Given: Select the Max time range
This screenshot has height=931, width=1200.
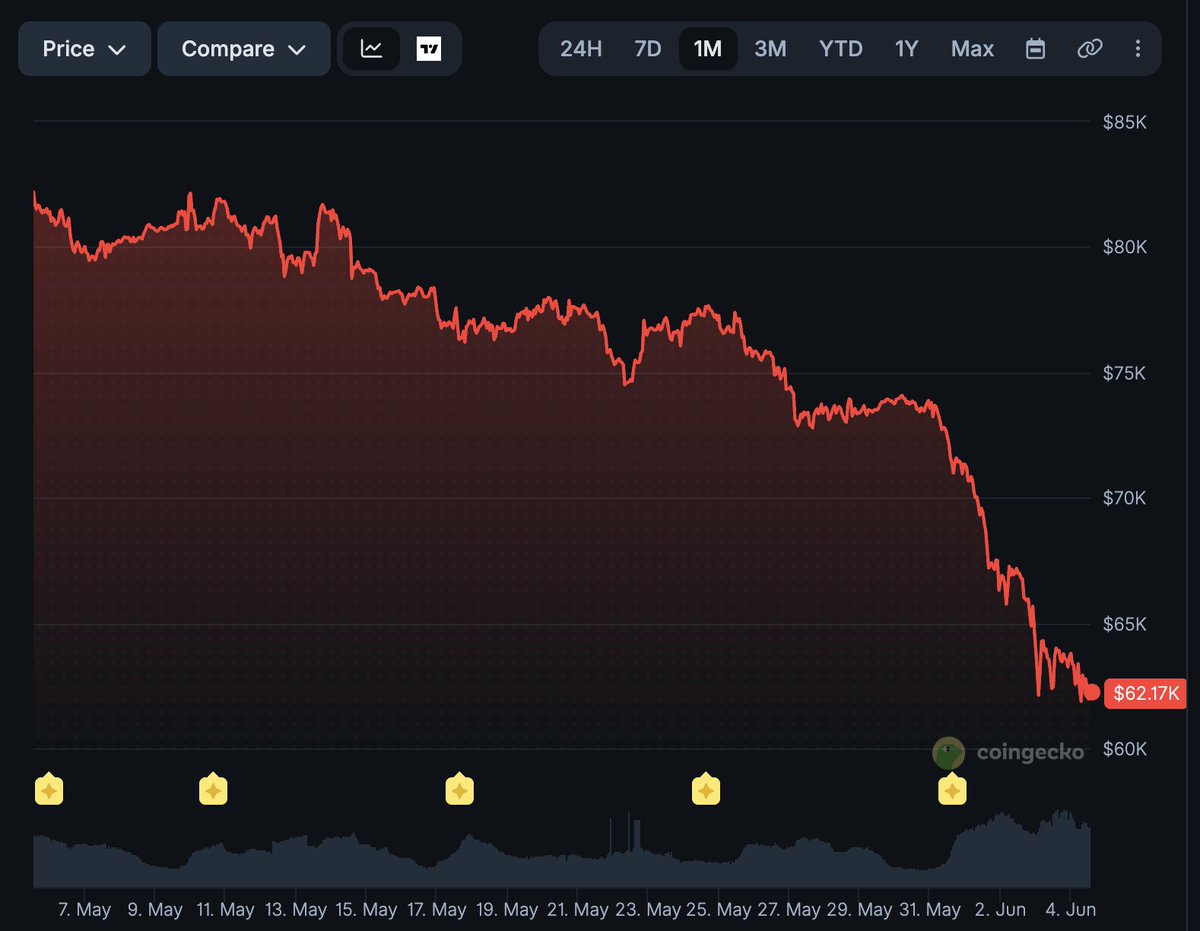Looking at the screenshot, I should click(x=973, y=49).
